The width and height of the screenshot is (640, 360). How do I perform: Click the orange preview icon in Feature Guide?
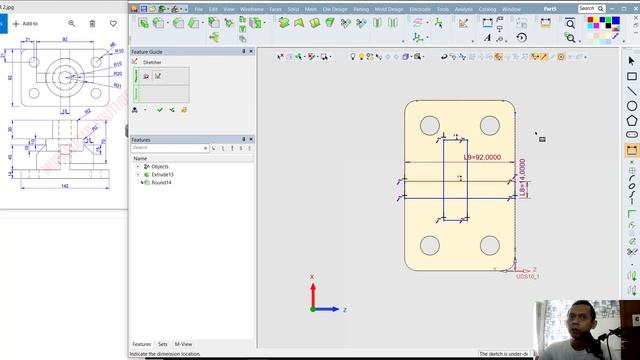tap(184, 110)
